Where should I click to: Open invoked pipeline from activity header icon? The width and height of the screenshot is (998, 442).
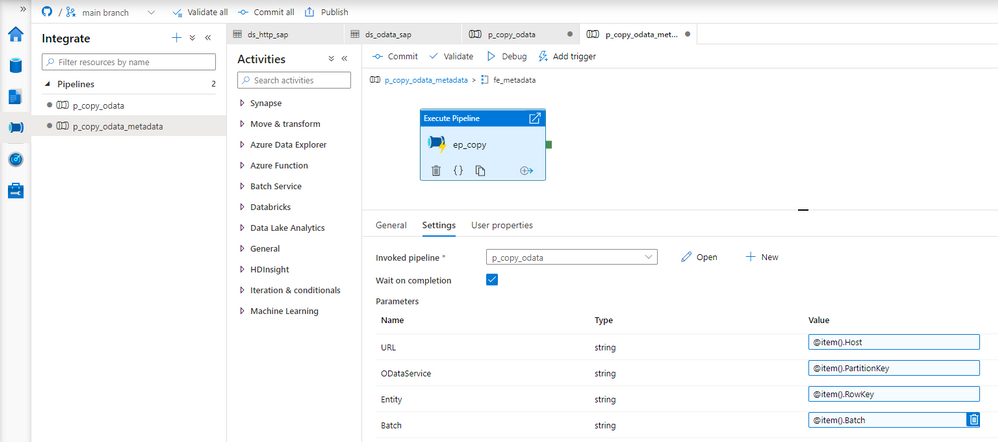pyautogui.click(x=535, y=118)
